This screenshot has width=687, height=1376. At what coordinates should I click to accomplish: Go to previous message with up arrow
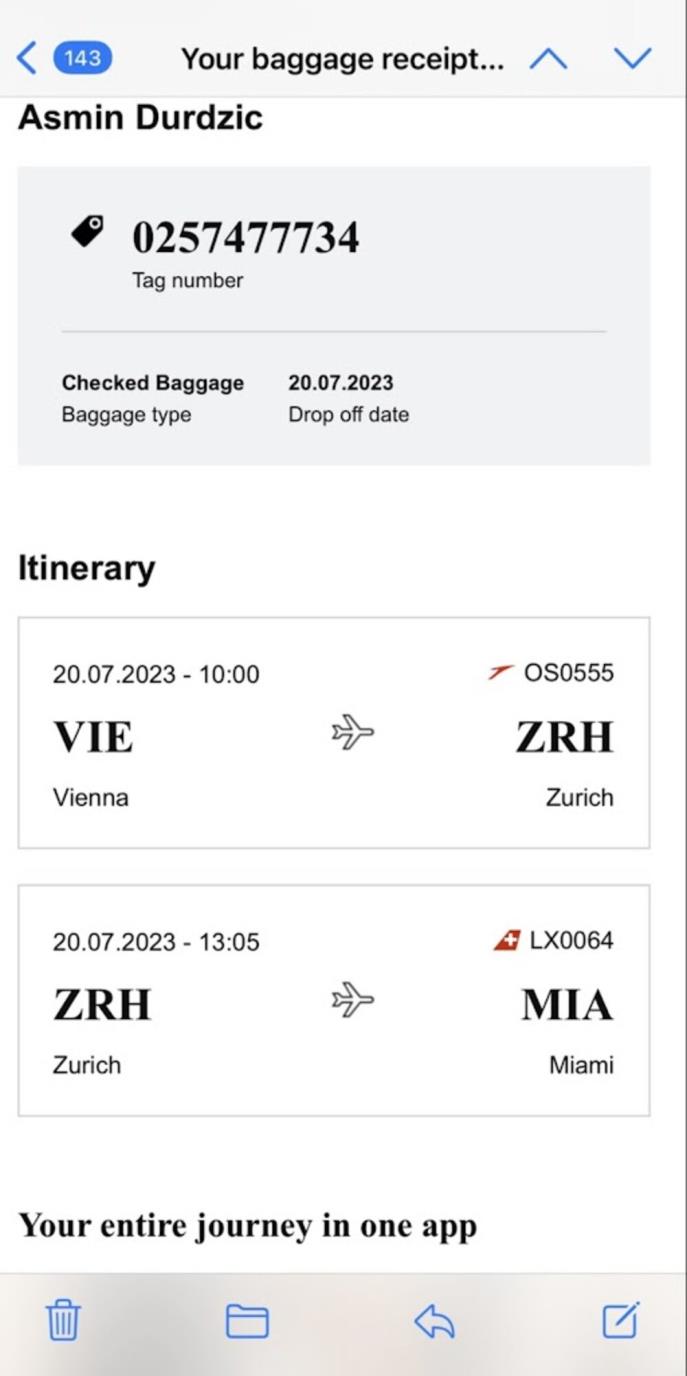[x=548, y=59]
